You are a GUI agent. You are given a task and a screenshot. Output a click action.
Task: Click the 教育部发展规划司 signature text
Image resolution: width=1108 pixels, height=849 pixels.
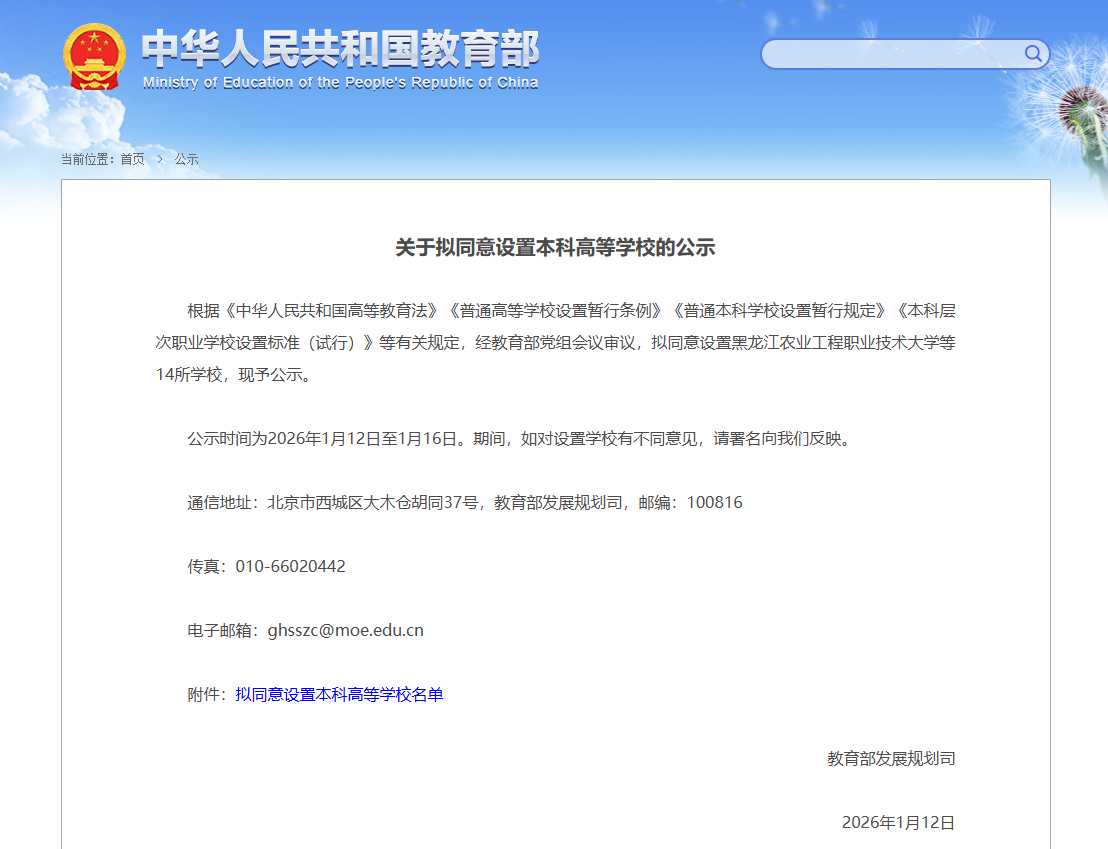click(889, 758)
